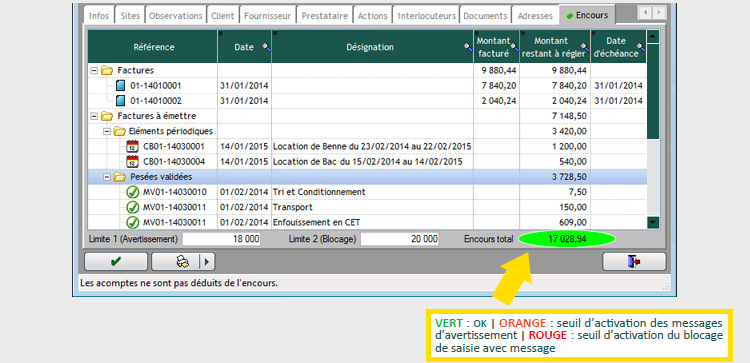Switch to the Actions tab
750x363 pixels.
(373, 16)
